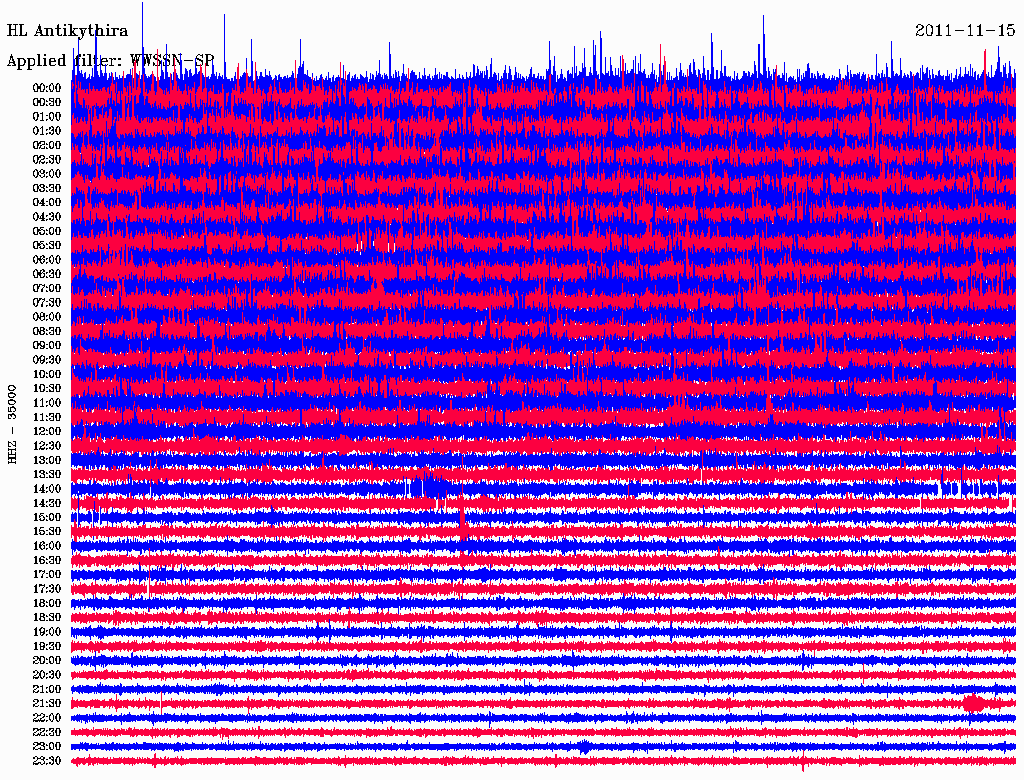Image resolution: width=1024 pixels, height=780 pixels.
Task: Select the 08:00 time label
Action: (x=47, y=317)
